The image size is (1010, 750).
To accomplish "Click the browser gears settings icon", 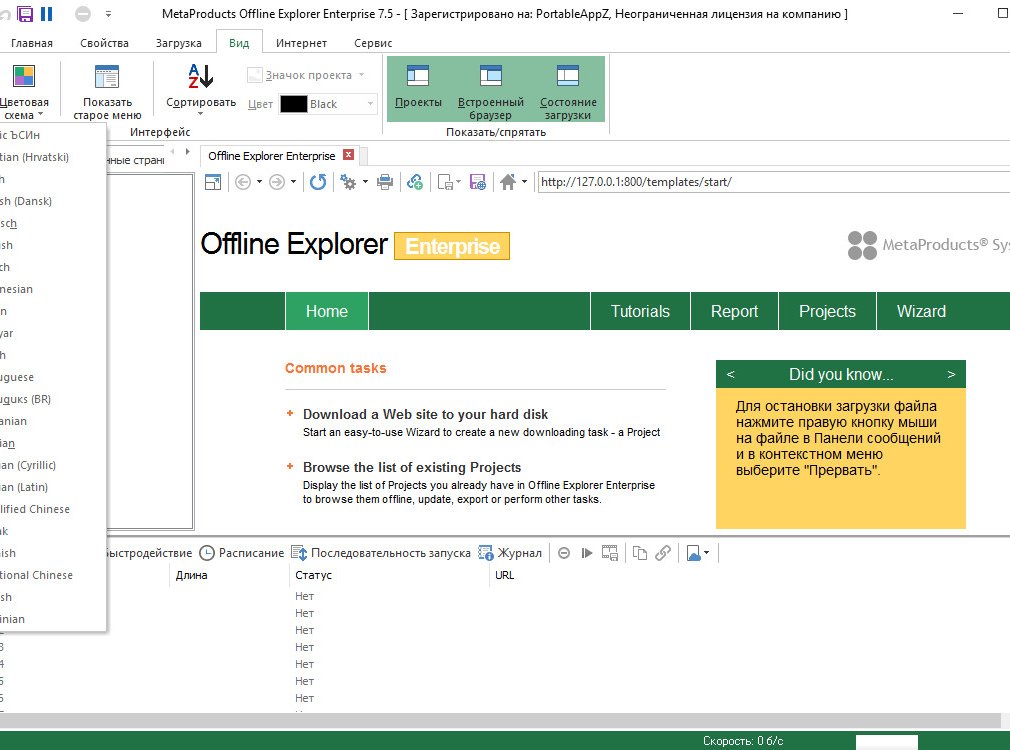I will (348, 182).
